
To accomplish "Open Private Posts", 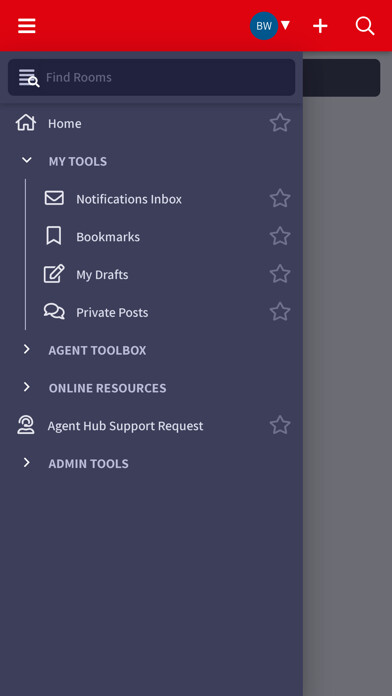I will coord(112,312).
